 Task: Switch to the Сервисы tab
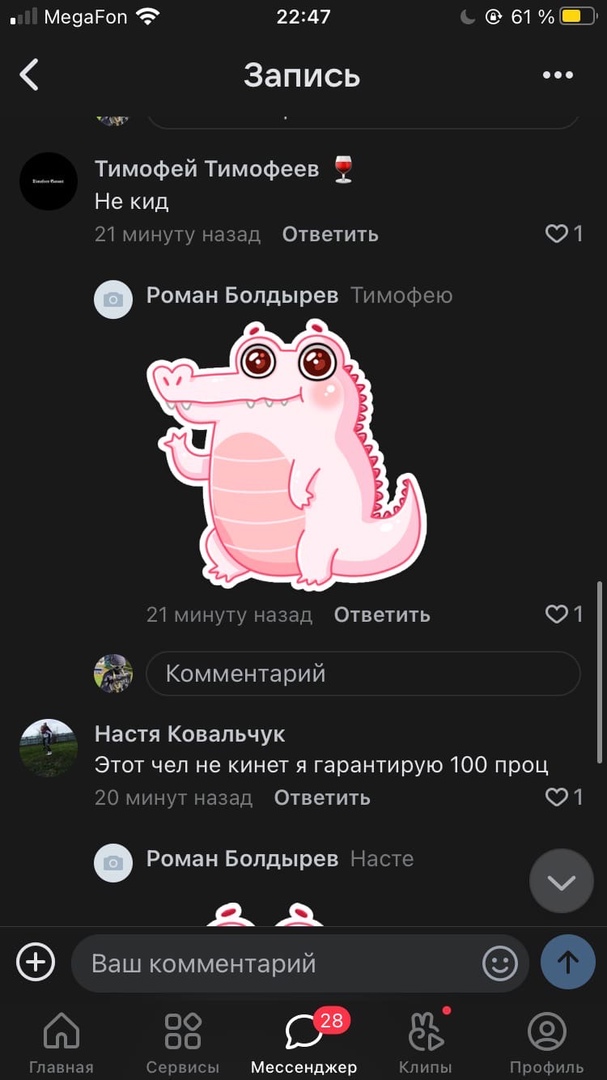point(183,1042)
